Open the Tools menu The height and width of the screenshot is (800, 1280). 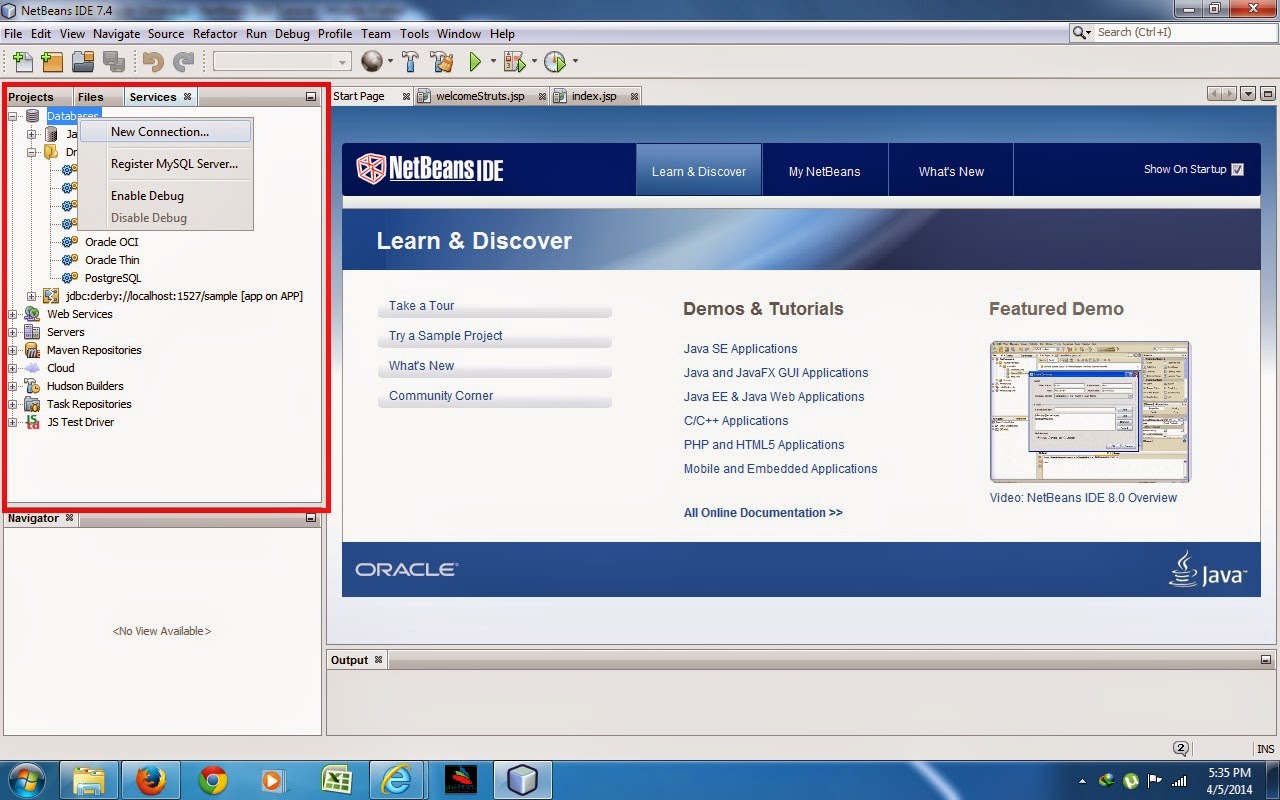pos(414,33)
